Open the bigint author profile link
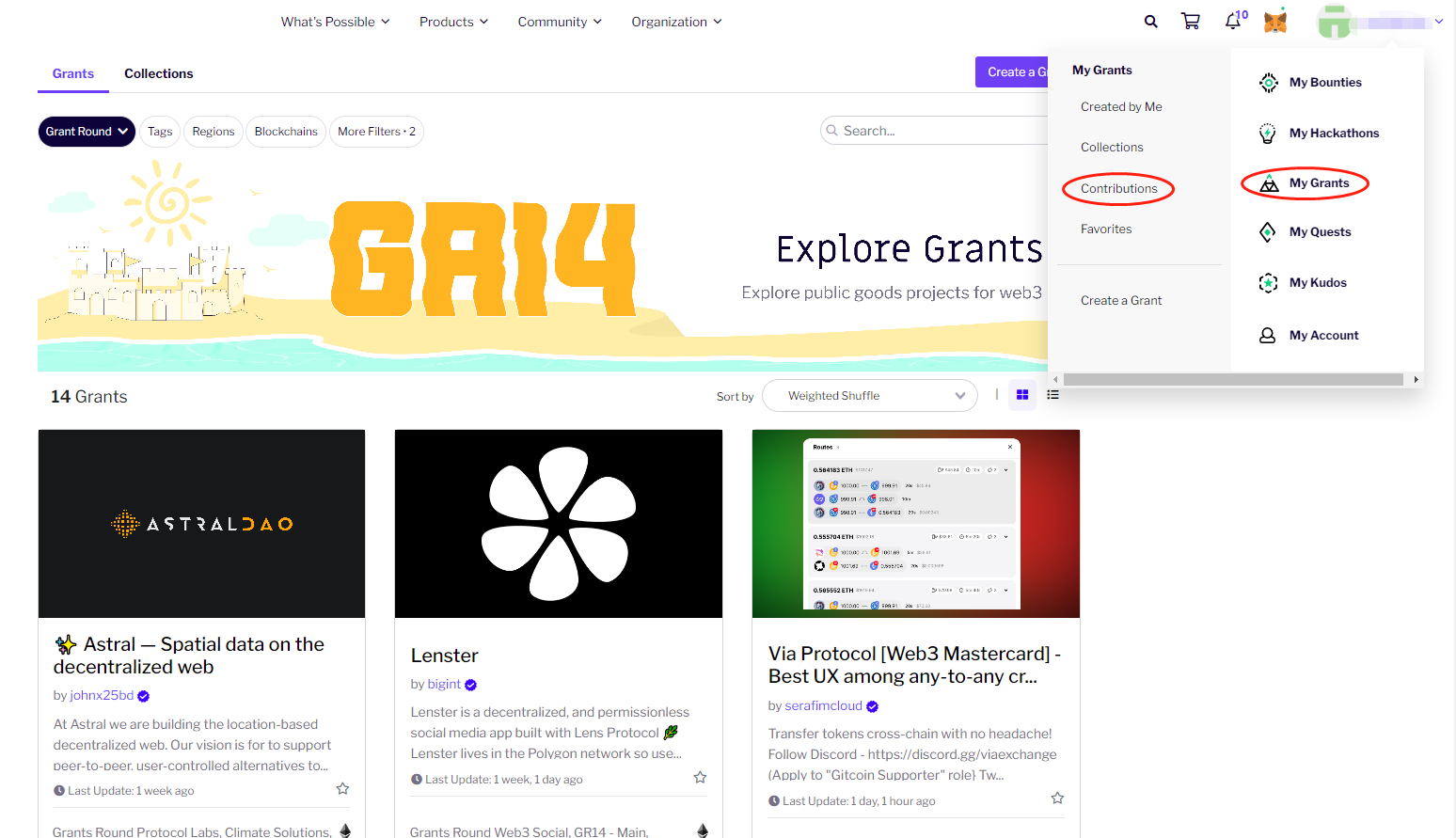Image resolution: width=1456 pixels, height=838 pixels. tap(444, 685)
